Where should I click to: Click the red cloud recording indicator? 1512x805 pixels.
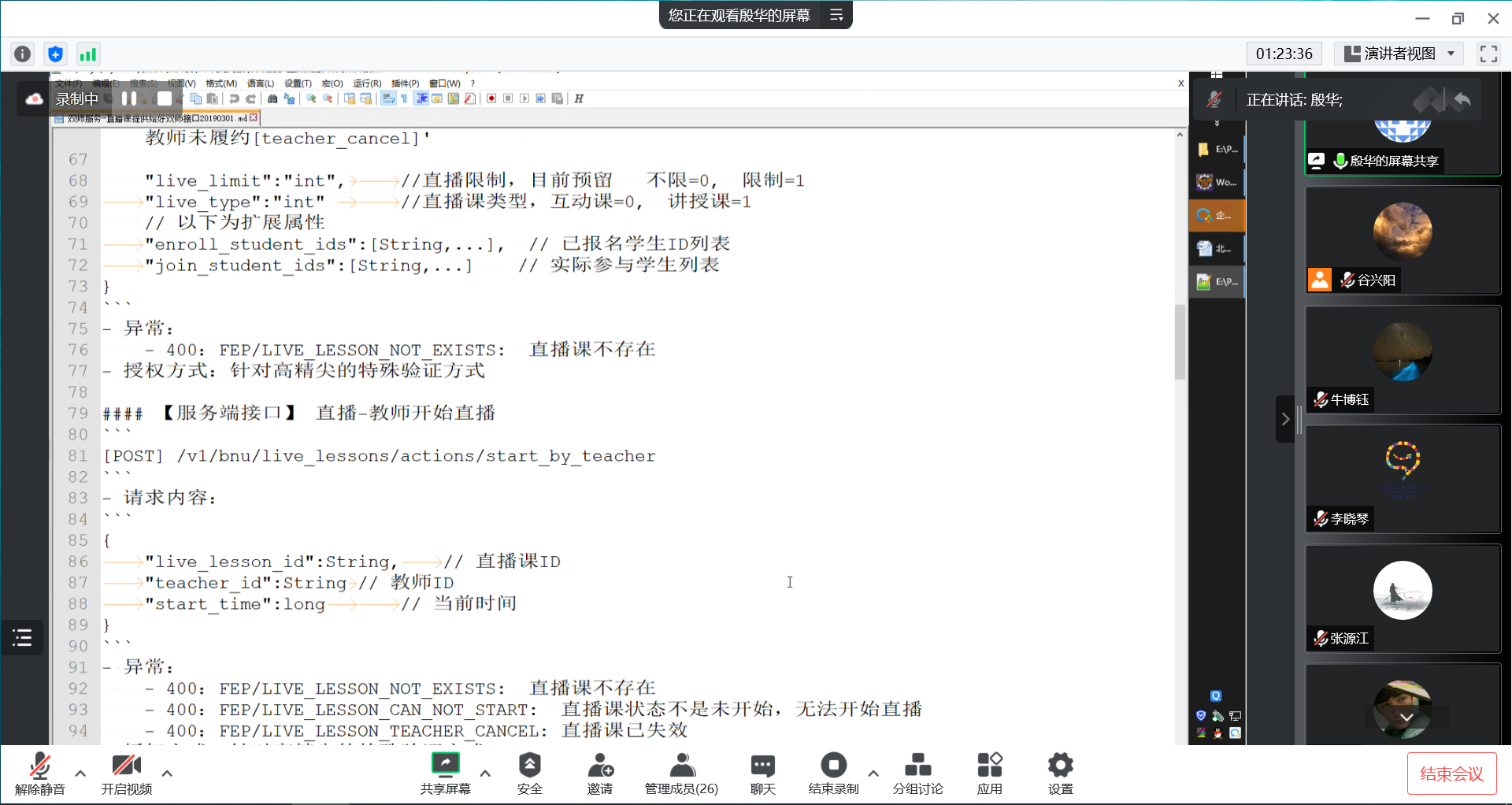[x=34, y=98]
